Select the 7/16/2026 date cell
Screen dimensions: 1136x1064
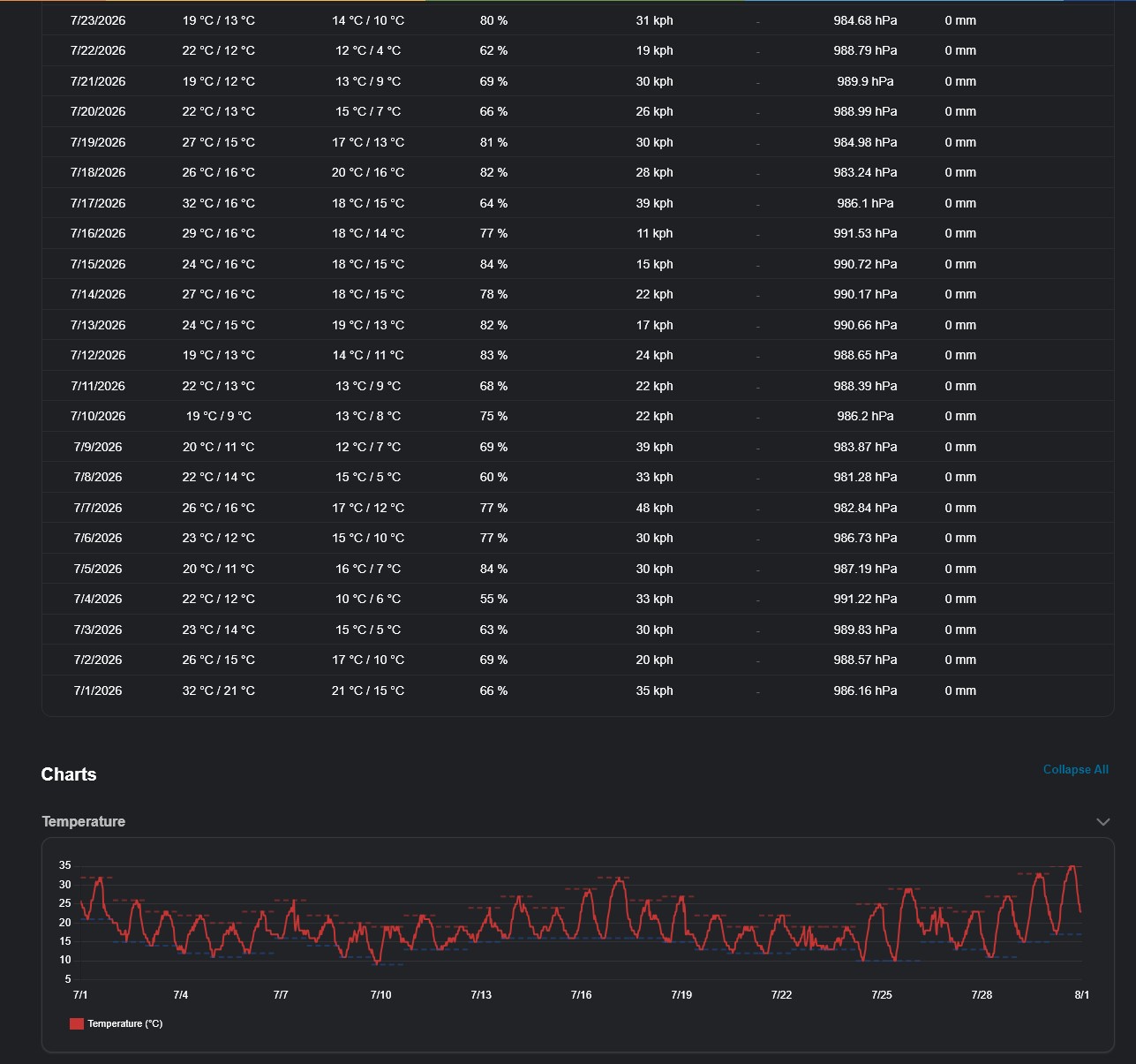pyautogui.click(x=98, y=233)
